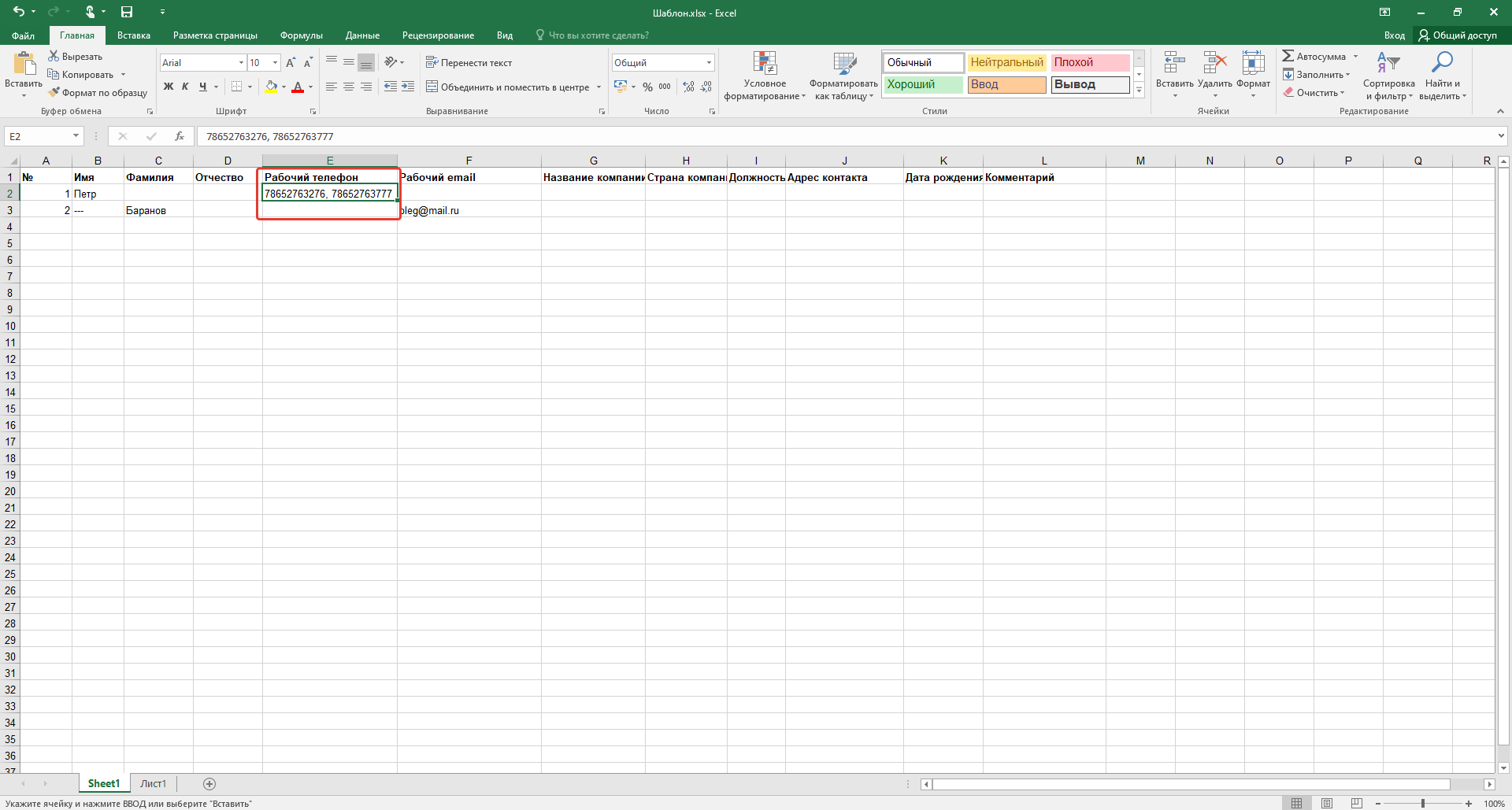
Task: Switch to sheet Лист1
Action: tap(154, 783)
